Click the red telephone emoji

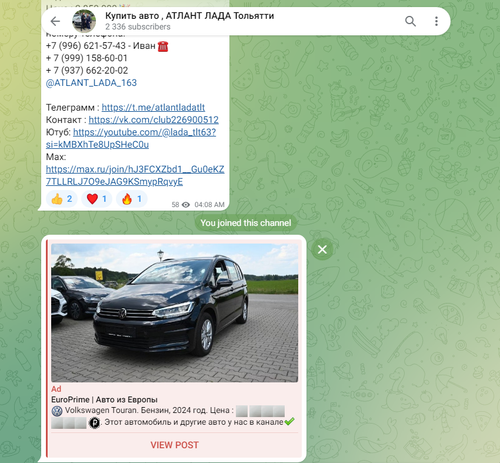(x=163, y=46)
